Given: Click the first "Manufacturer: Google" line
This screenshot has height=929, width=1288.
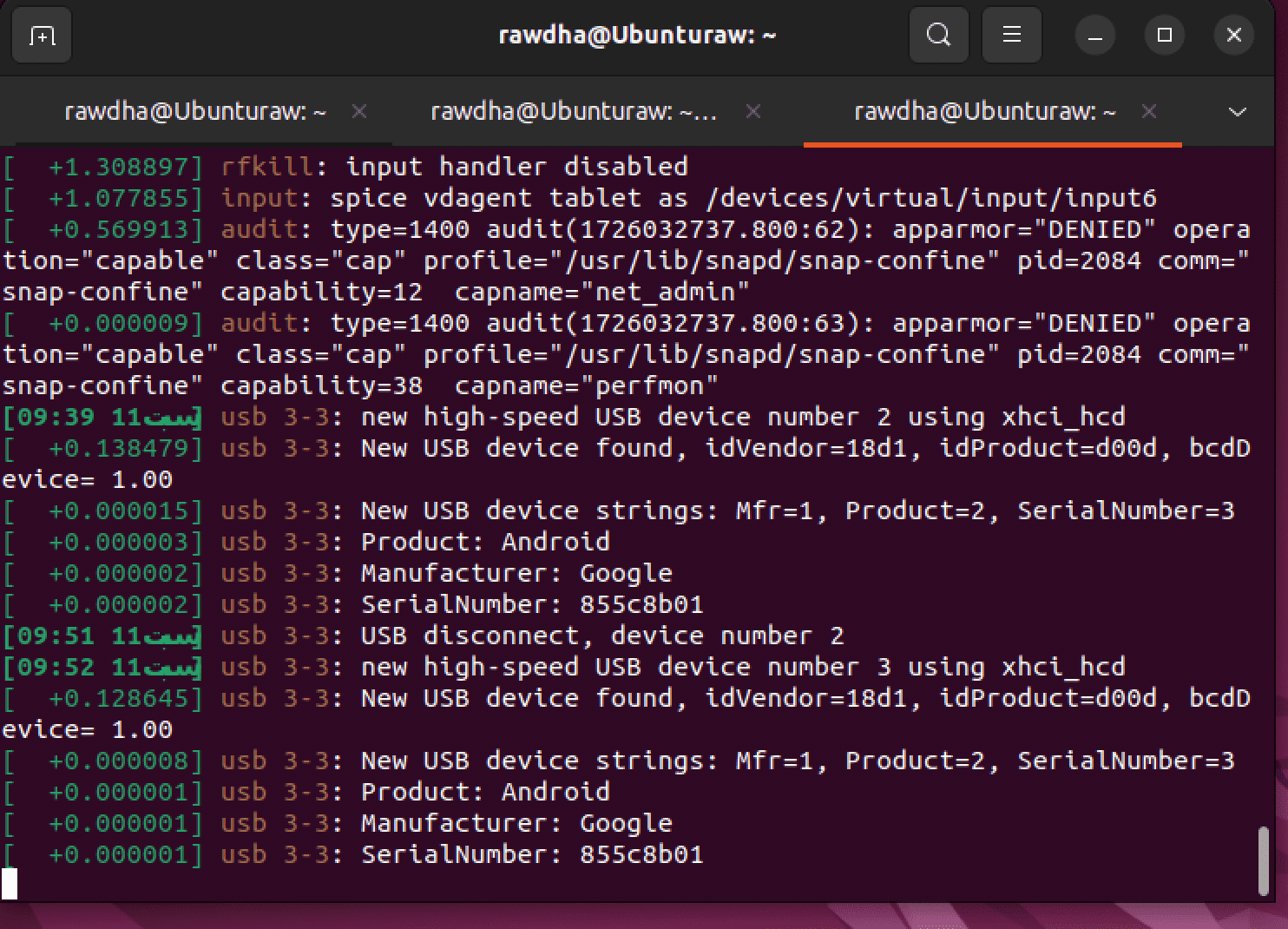Looking at the screenshot, I should pyautogui.click(x=516, y=573).
